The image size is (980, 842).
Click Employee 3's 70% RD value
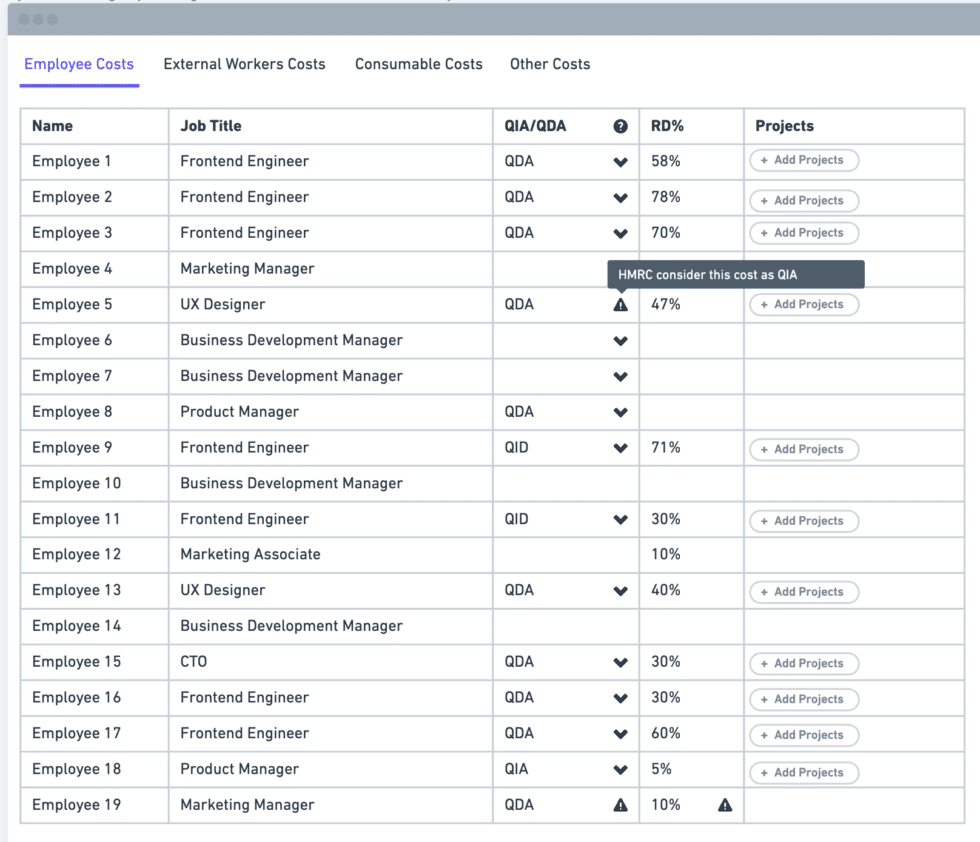coord(666,233)
